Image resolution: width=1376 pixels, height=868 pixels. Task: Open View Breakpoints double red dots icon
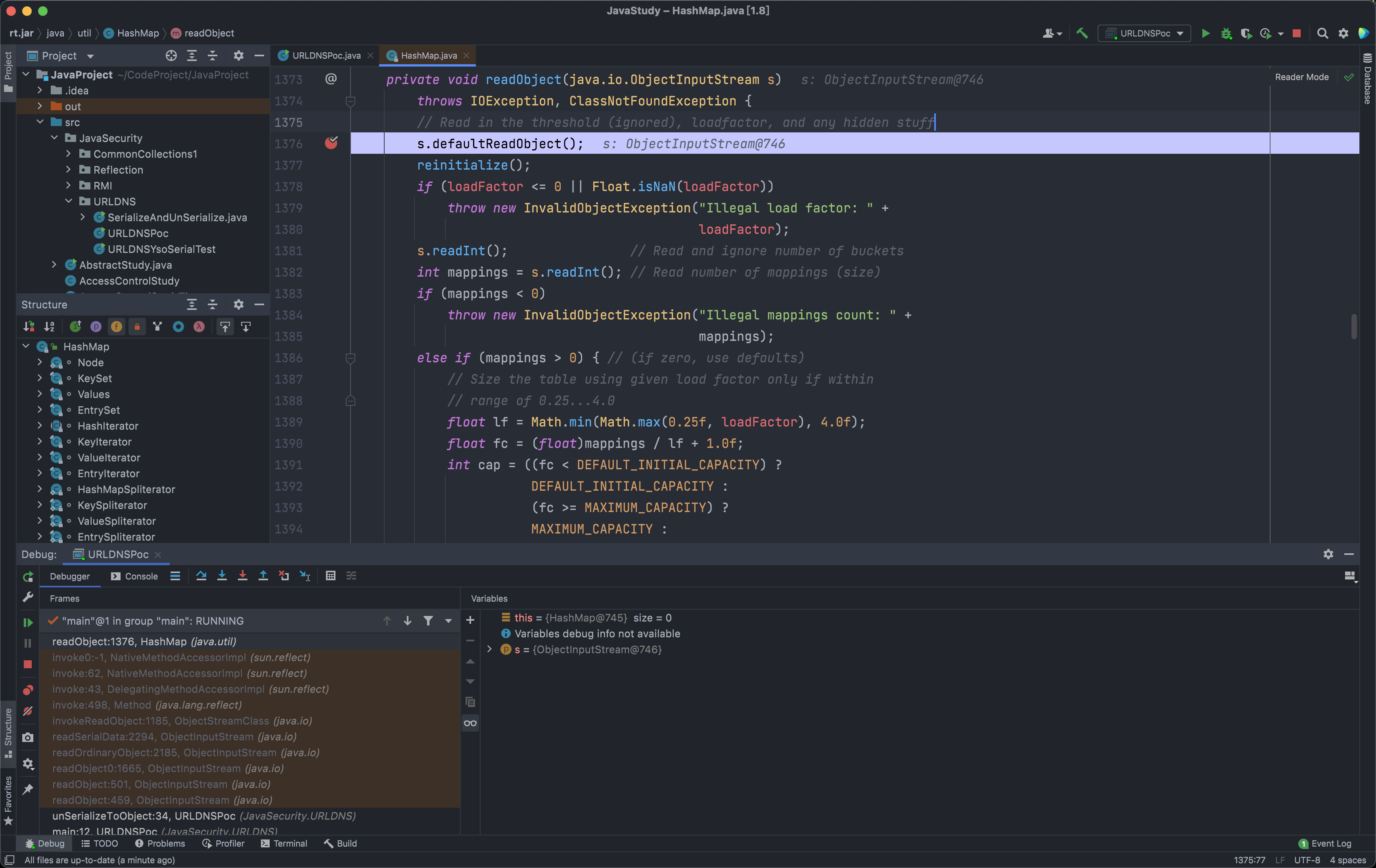(x=27, y=690)
